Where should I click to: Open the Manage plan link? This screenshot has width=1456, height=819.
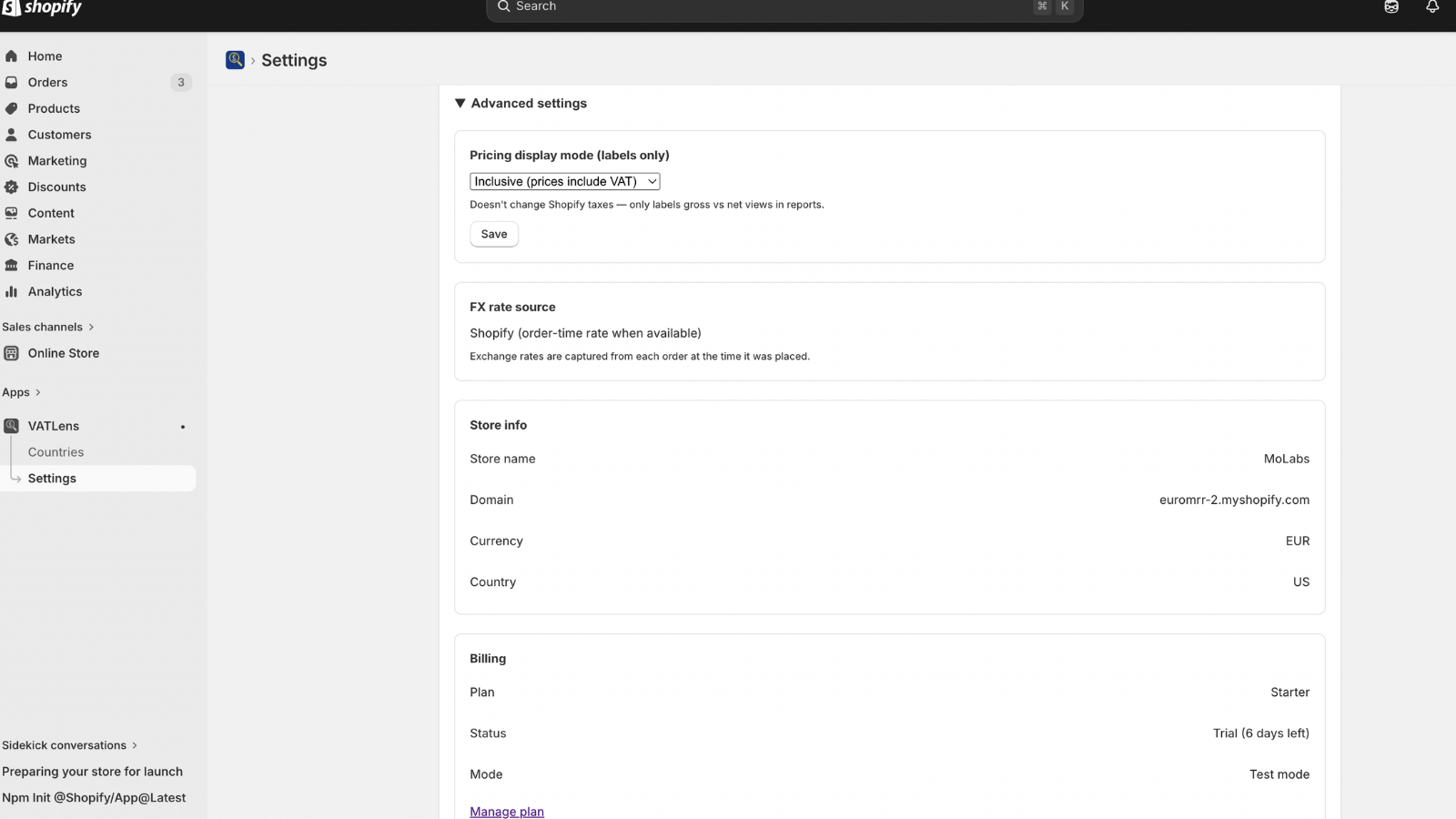506,811
